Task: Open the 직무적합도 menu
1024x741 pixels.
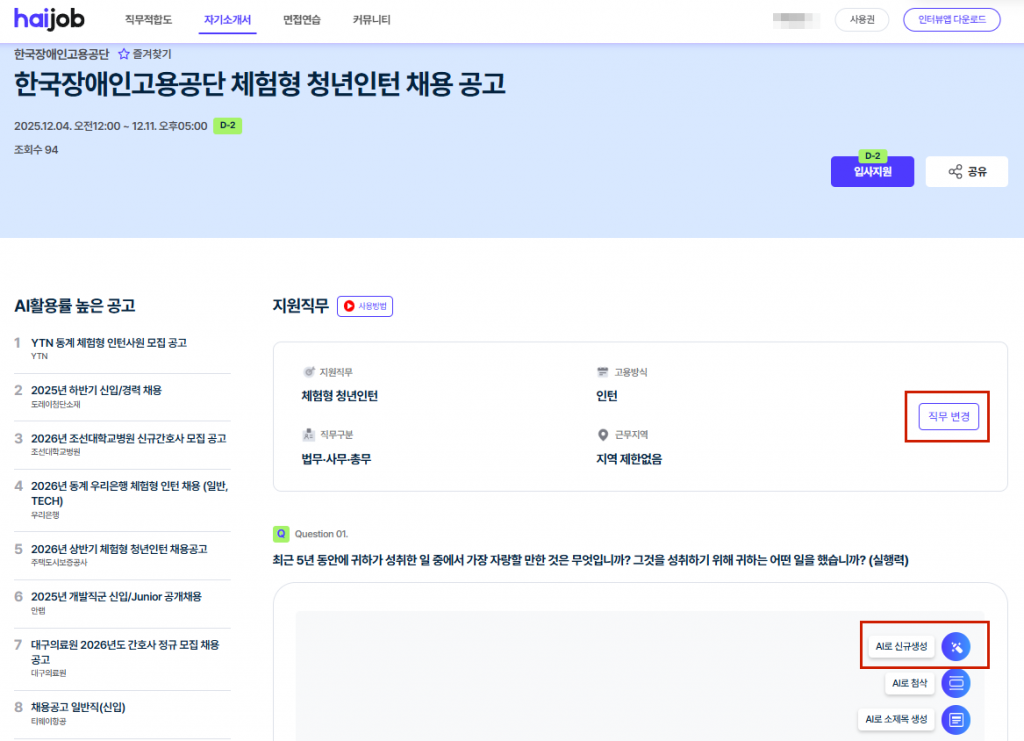Action: pyautogui.click(x=148, y=20)
